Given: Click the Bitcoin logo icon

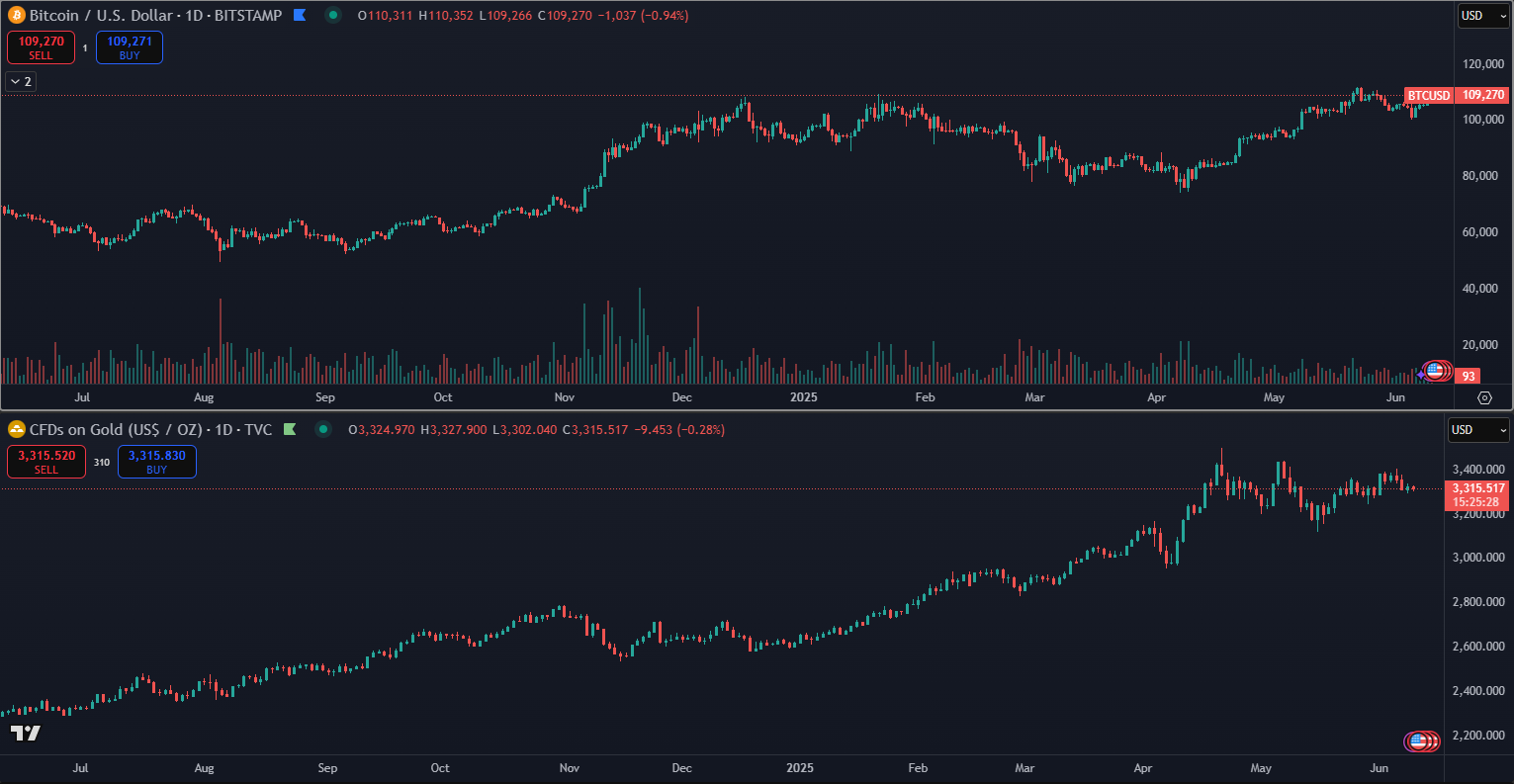Looking at the screenshot, I should [x=17, y=16].
